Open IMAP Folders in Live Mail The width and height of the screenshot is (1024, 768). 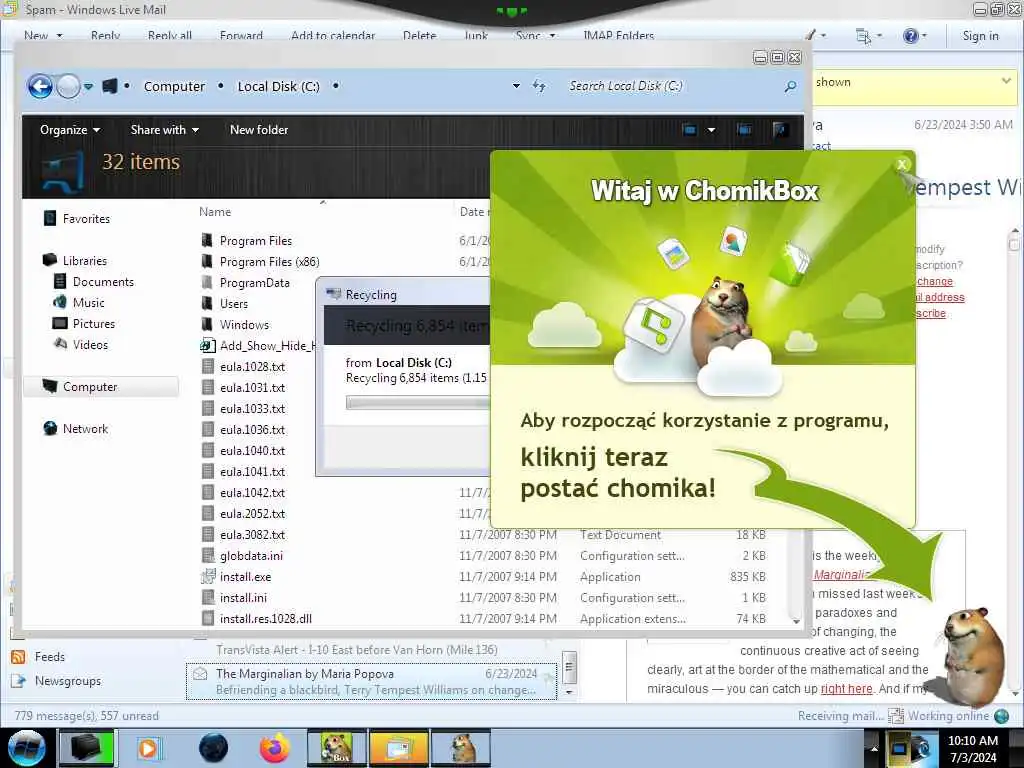[618, 36]
